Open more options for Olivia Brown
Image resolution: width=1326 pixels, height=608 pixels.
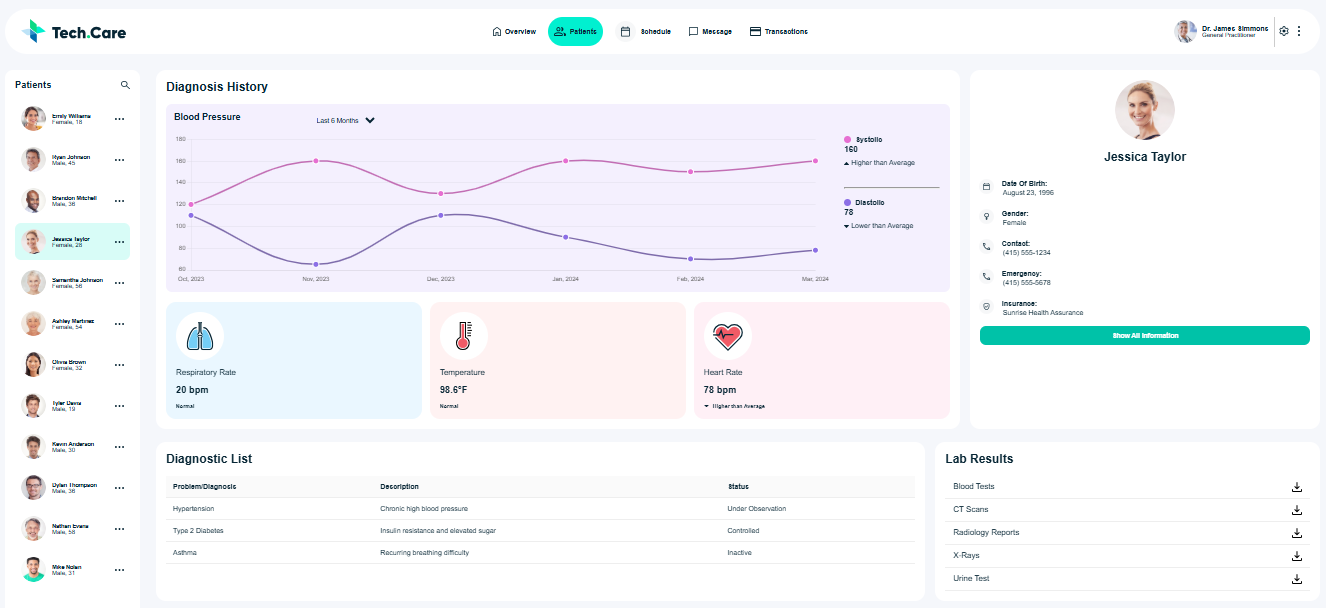[120, 365]
